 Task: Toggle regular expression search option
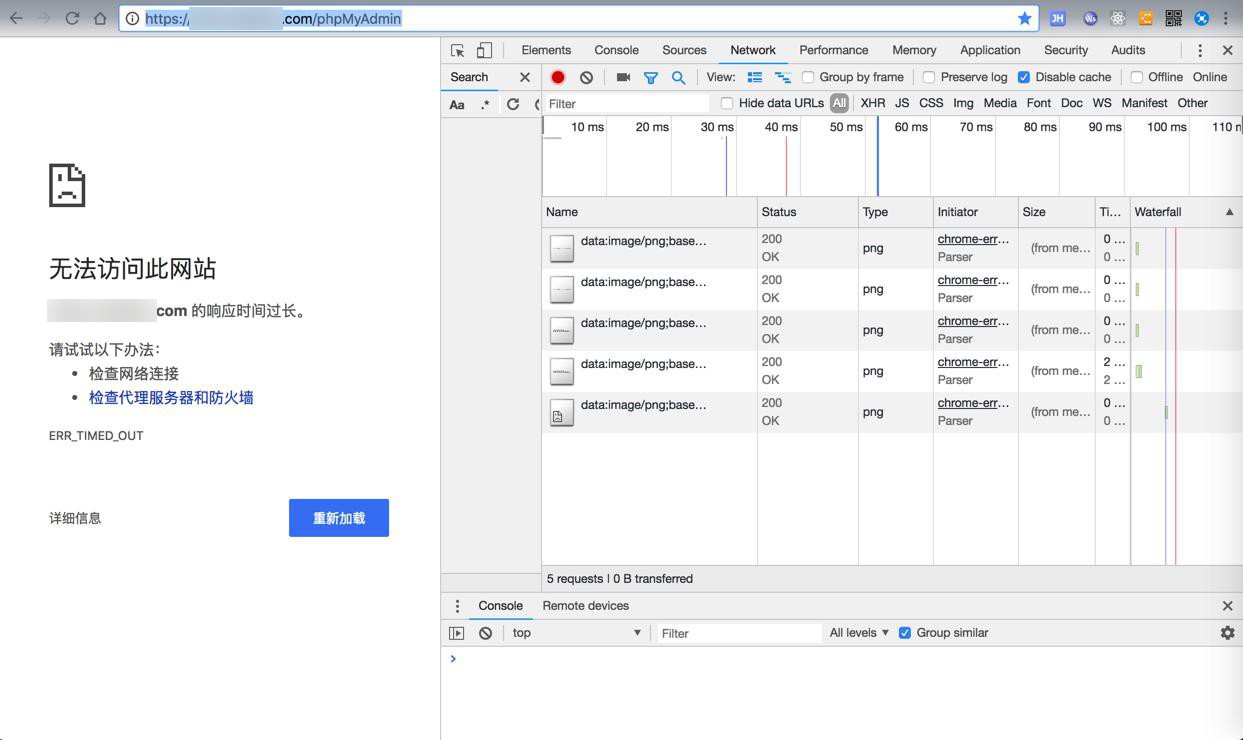pyautogui.click(x=485, y=104)
